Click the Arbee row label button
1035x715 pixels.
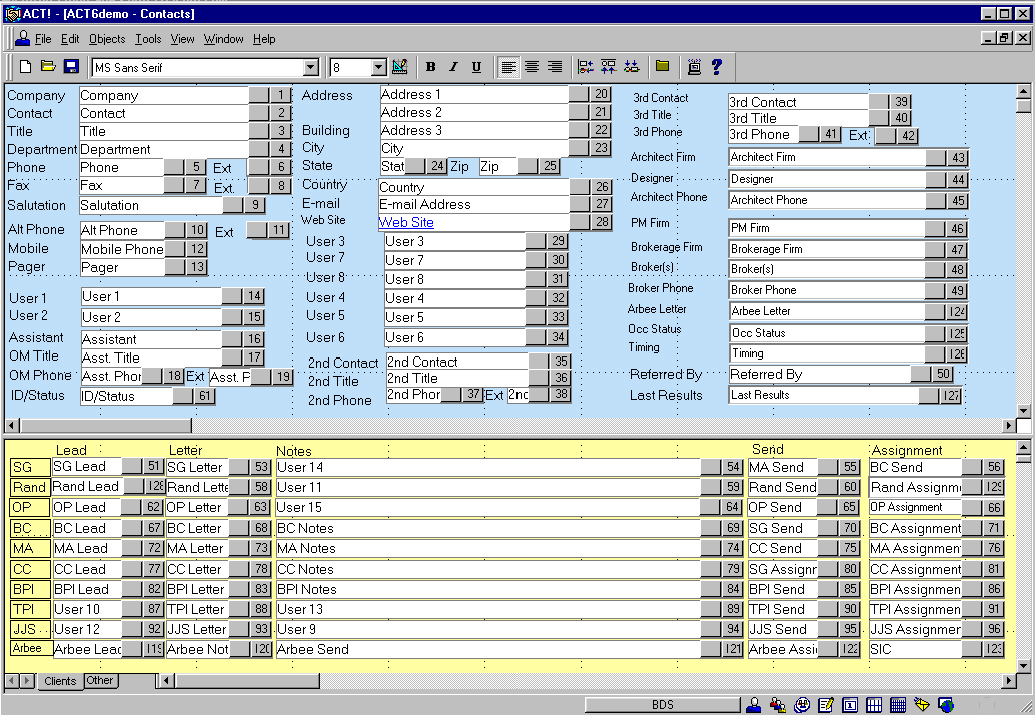point(30,648)
